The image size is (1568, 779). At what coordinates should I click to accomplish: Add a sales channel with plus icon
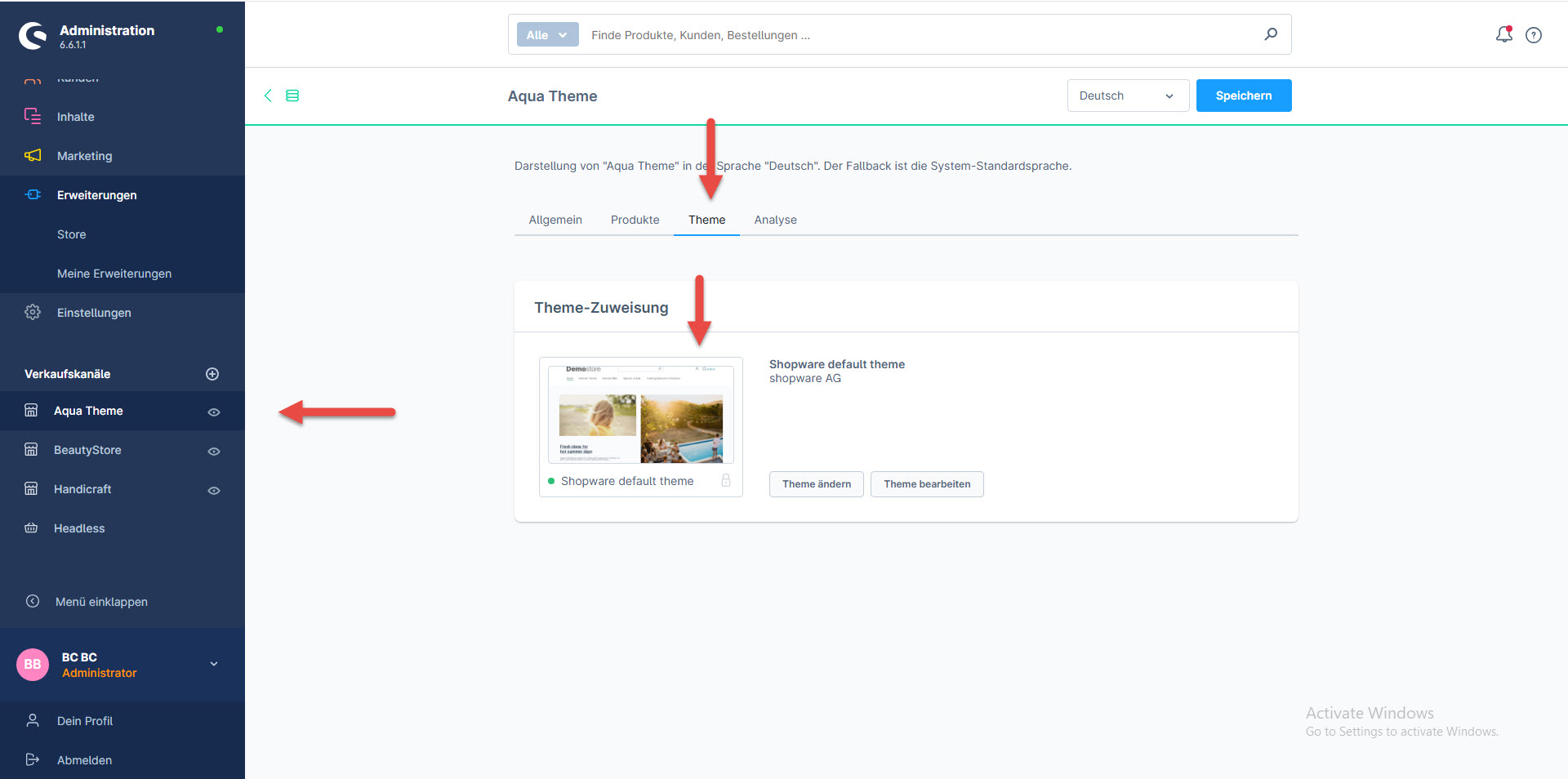click(212, 374)
